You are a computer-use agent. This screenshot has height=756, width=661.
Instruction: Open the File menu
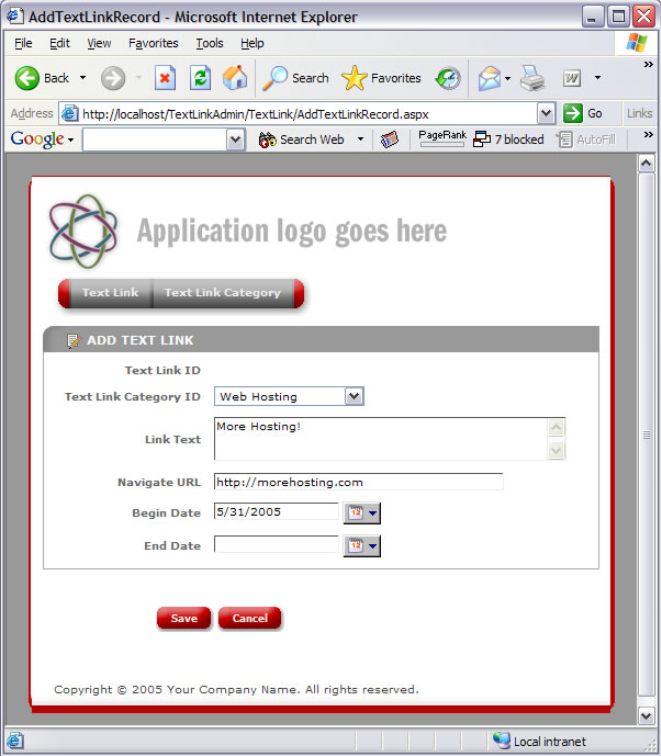(x=23, y=43)
